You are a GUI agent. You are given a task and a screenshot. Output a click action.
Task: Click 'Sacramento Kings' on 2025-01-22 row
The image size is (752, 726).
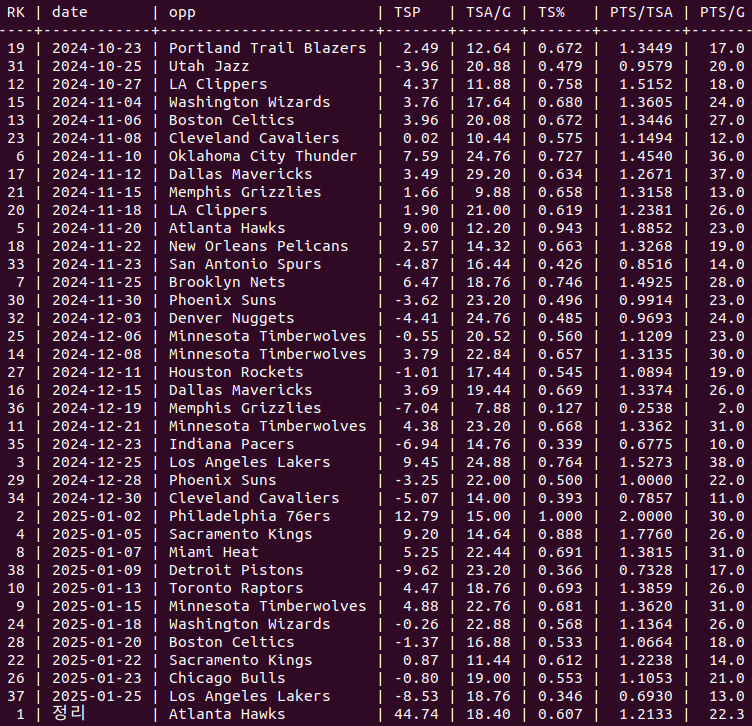pos(240,660)
